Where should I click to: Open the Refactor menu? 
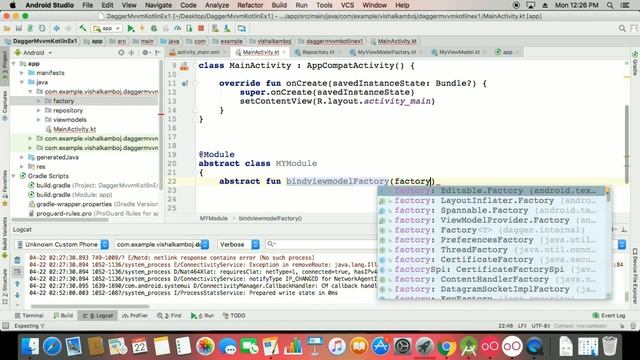click(x=250, y=5)
